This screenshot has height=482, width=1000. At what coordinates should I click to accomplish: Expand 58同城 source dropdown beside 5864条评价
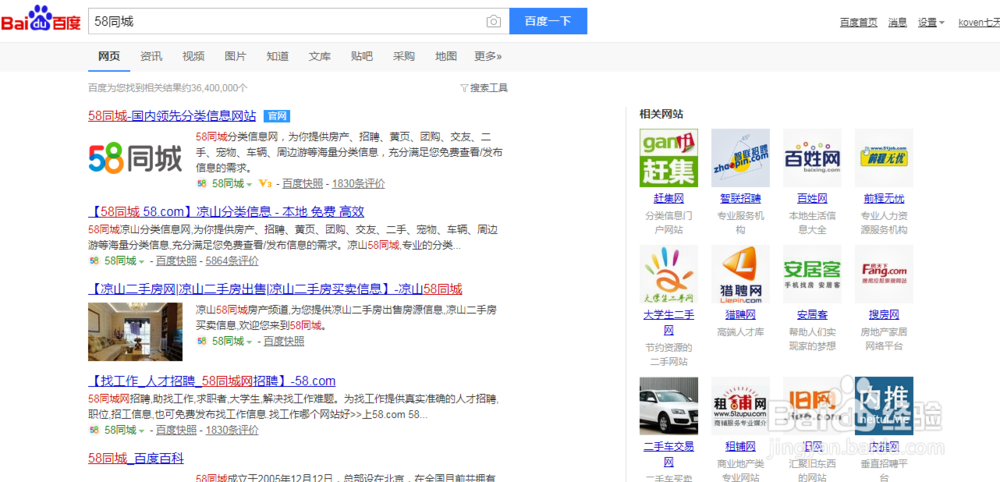tap(142, 261)
